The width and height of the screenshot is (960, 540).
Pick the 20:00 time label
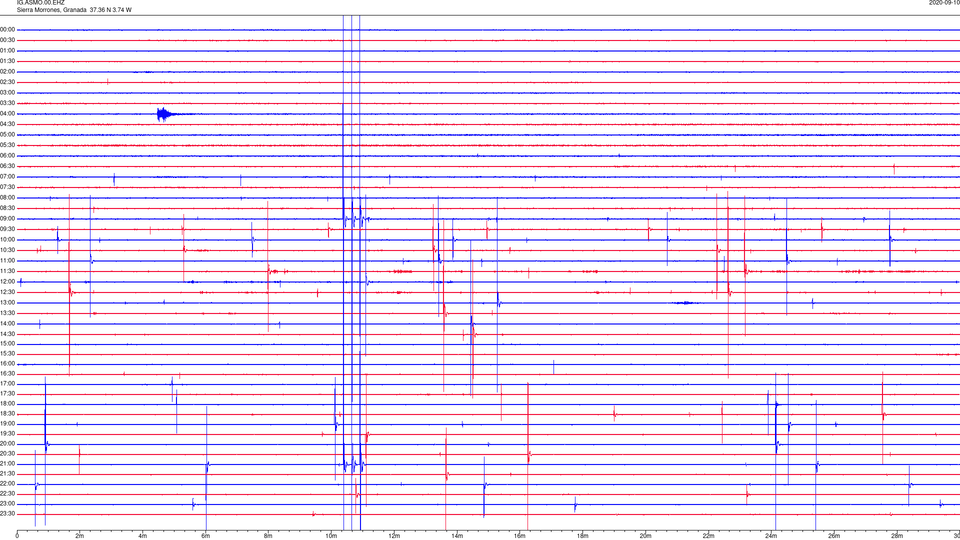[8, 444]
